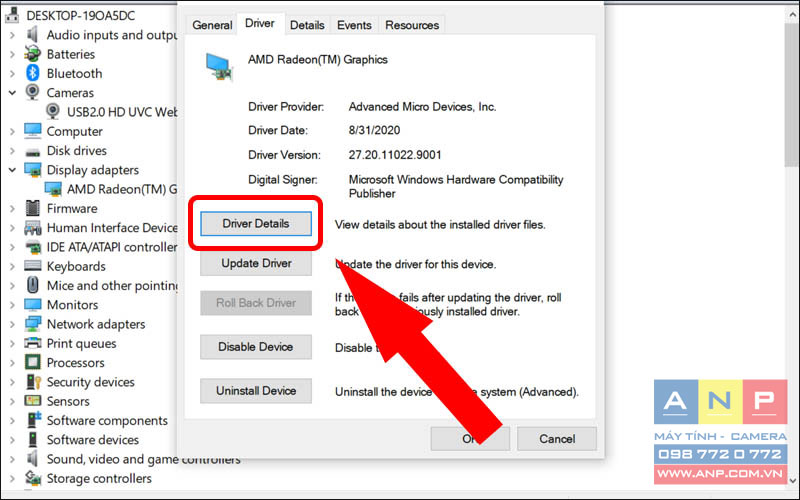The image size is (800, 500).
Task: Click the Bluetooth icon
Action: 33,73
